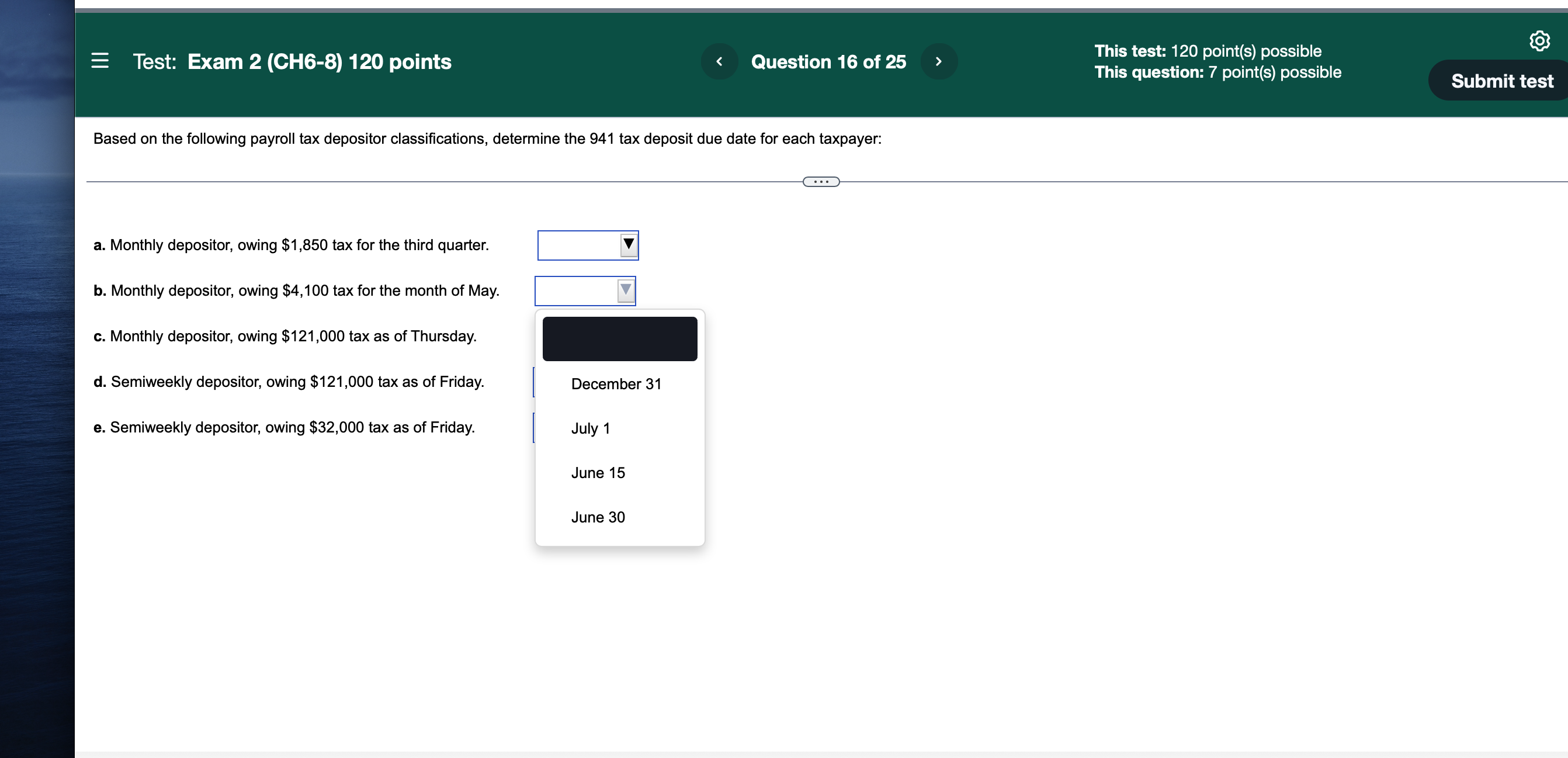Go to the previous question using left arrow

point(720,61)
